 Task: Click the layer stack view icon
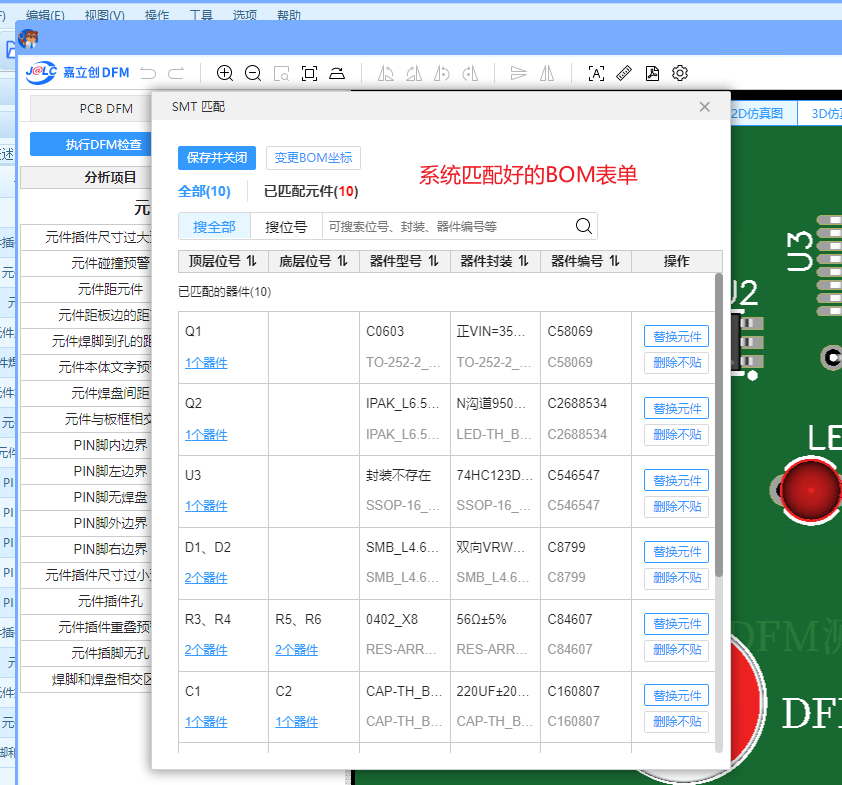tap(337, 73)
